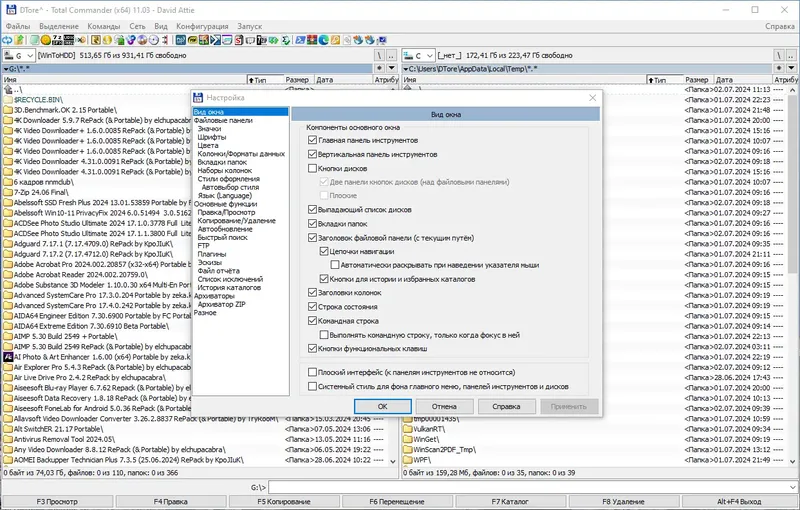Toggle Строка состояния checkbox
Image resolution: width=800 pixels, height=510 pixels.
[312, 307]
